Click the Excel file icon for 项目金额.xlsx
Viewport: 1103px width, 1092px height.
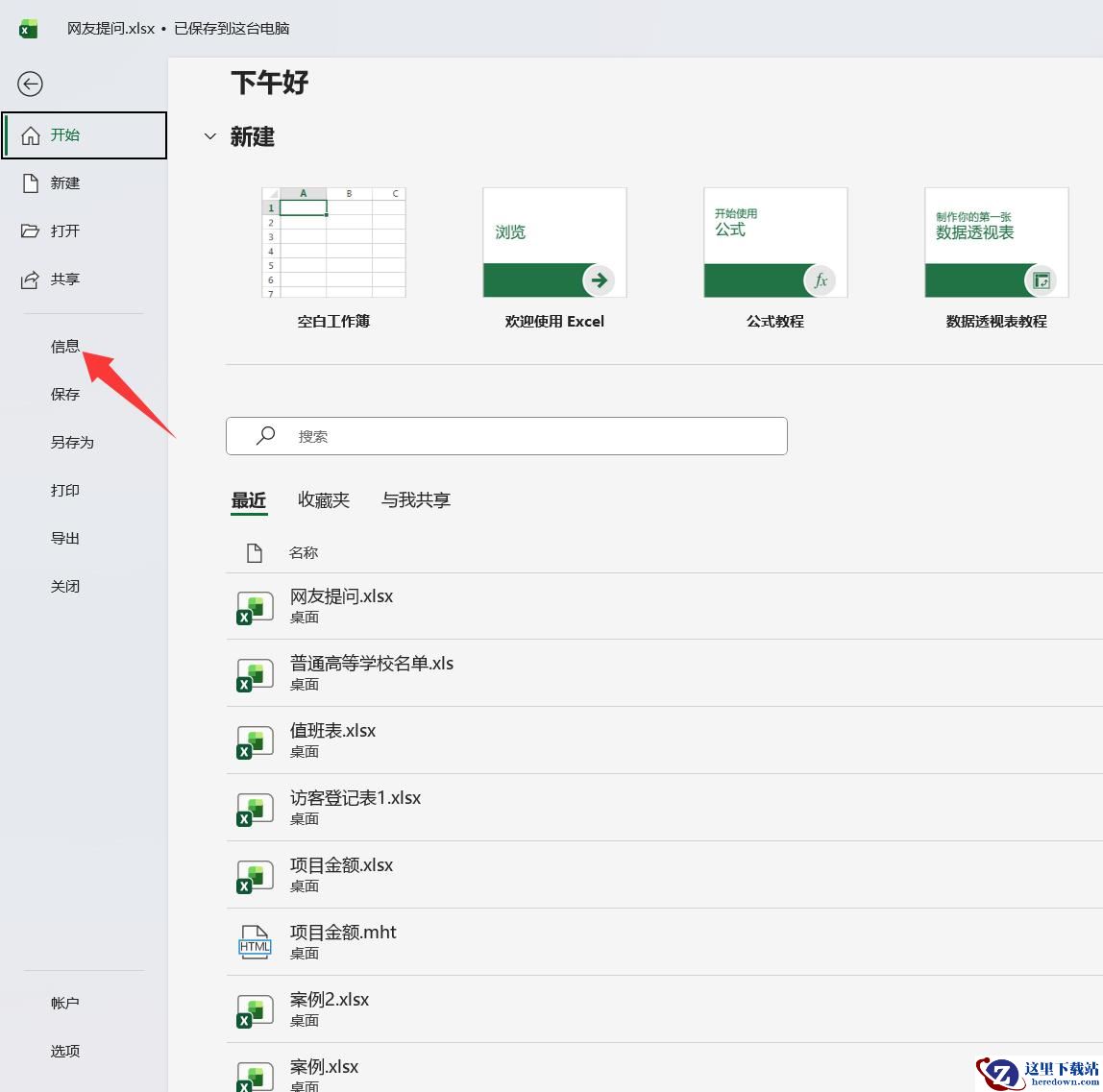[x=255, y=877]
